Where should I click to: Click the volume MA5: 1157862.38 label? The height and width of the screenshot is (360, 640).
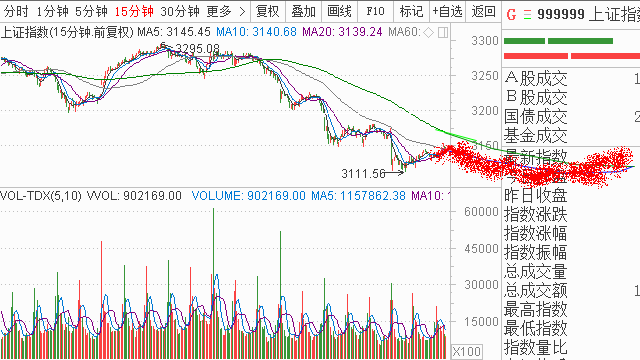coord(358,196)
